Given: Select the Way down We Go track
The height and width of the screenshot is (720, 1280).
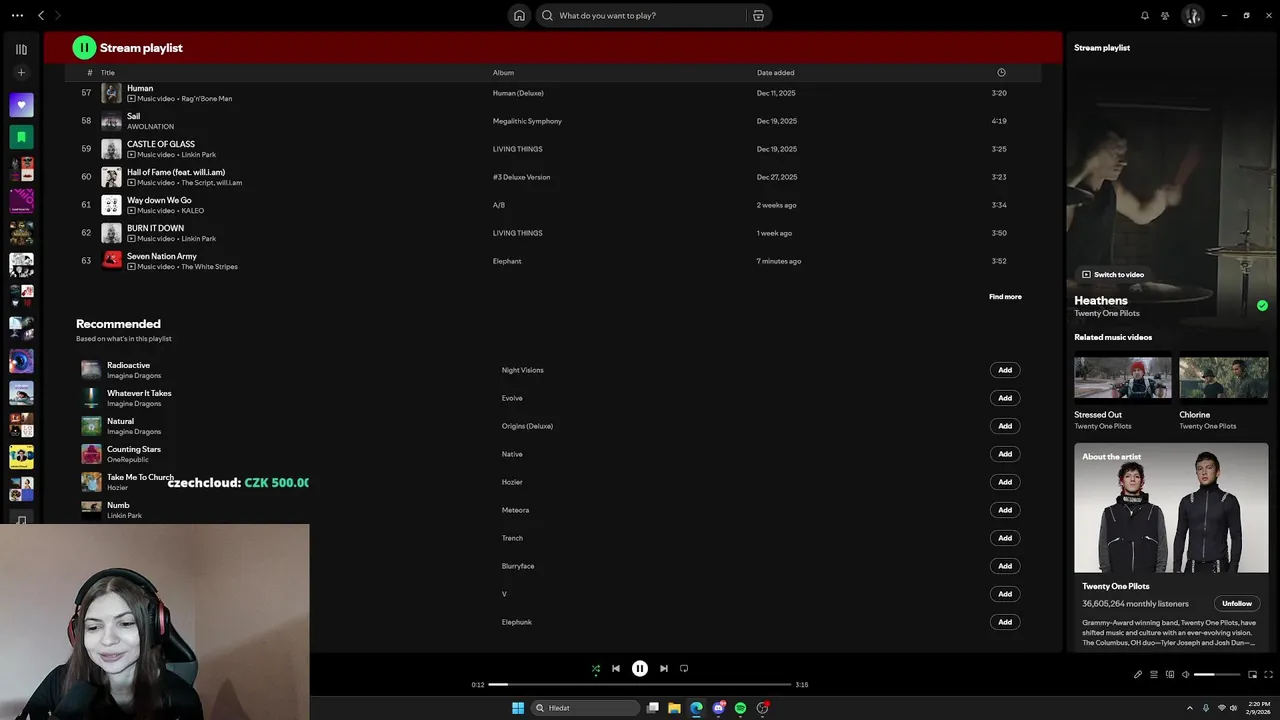Looking at the screenshot, I should tap(553, 205).
